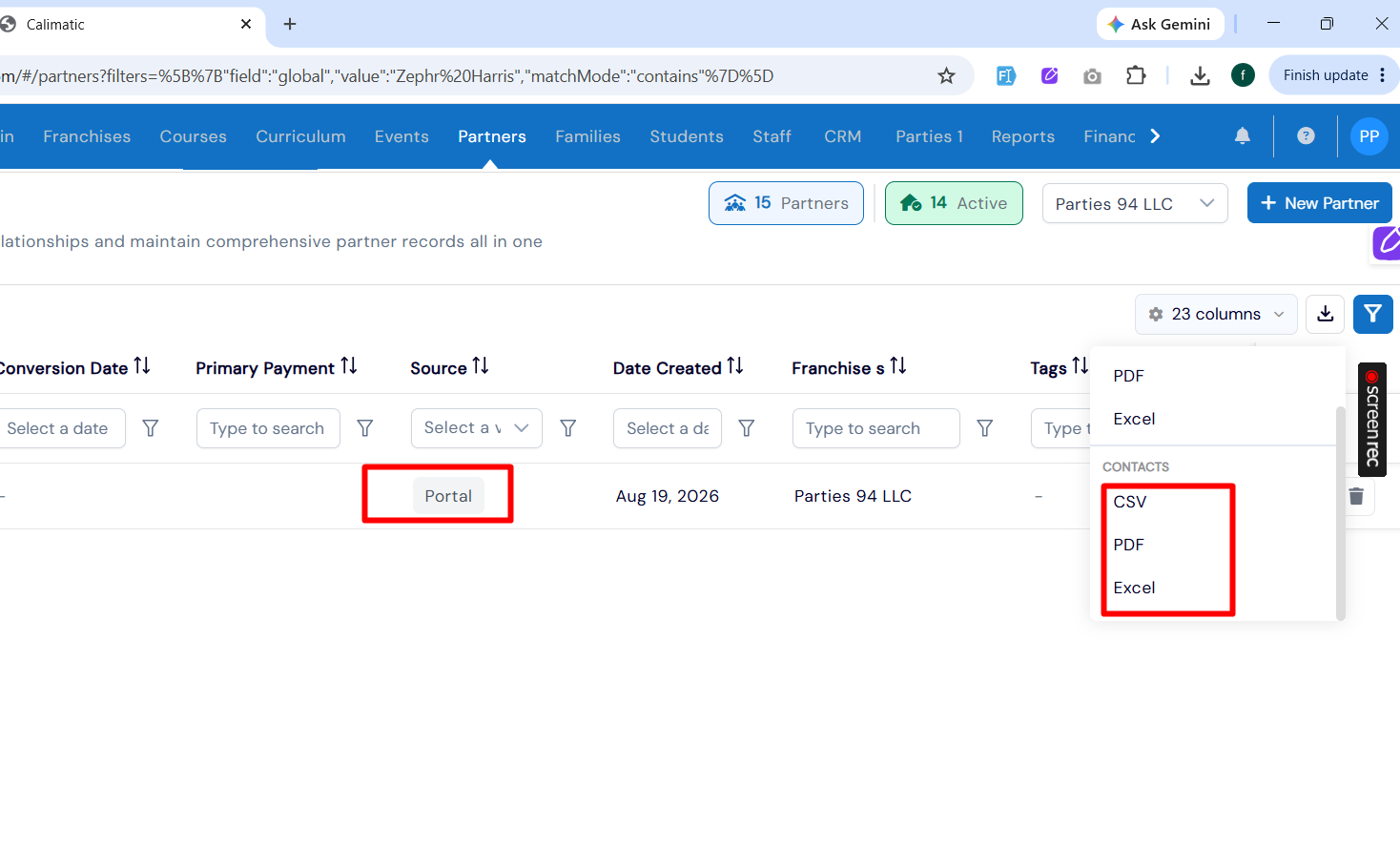Viewport: 1400px width, 868px height.
Task: Expand the Parties 94 LLC franchise dropdown
Action: [x=1135, y=204]
